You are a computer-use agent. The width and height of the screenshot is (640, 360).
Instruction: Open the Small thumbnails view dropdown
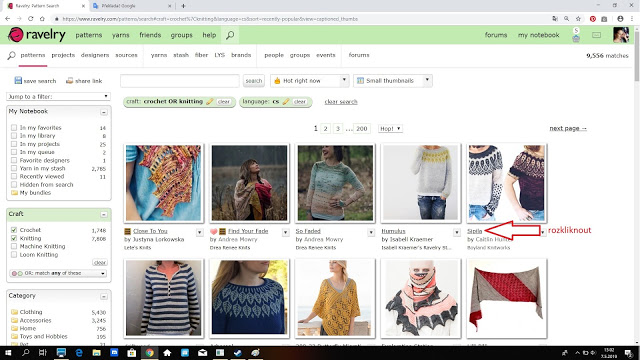tap(393, 81)
